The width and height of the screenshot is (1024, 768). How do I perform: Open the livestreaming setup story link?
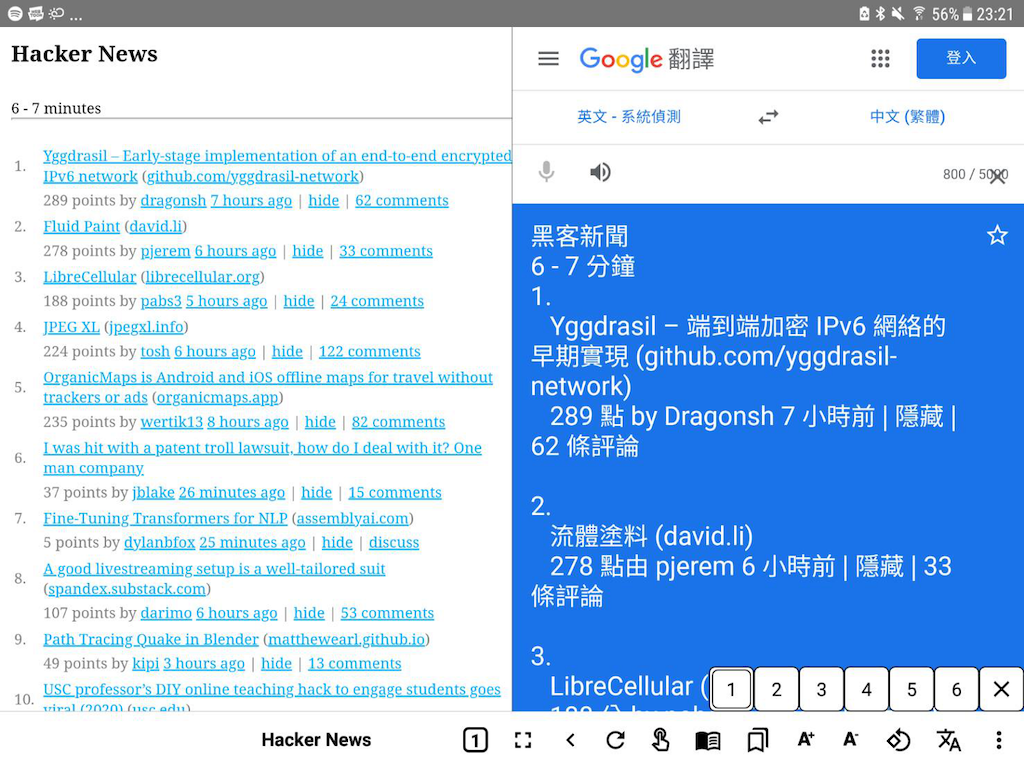[x=214, y=569]
